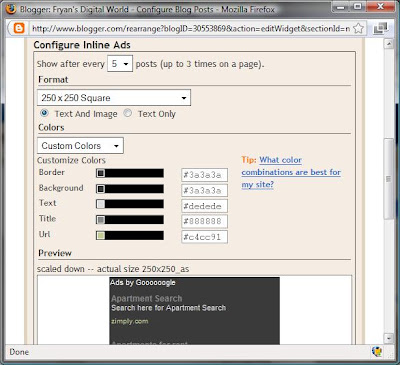Open the What color combinations tip link
This screenshot has width=400, height=365.
(291, 172)
